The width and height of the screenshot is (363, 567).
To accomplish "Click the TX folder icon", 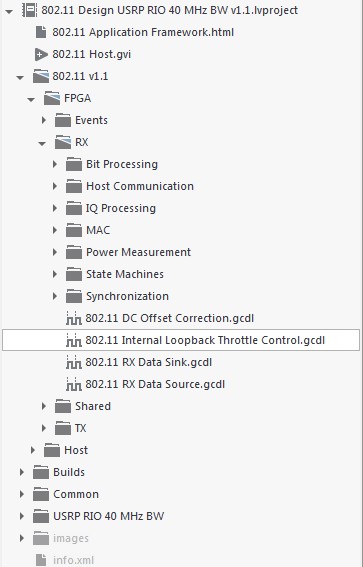I will click(63, 429).
